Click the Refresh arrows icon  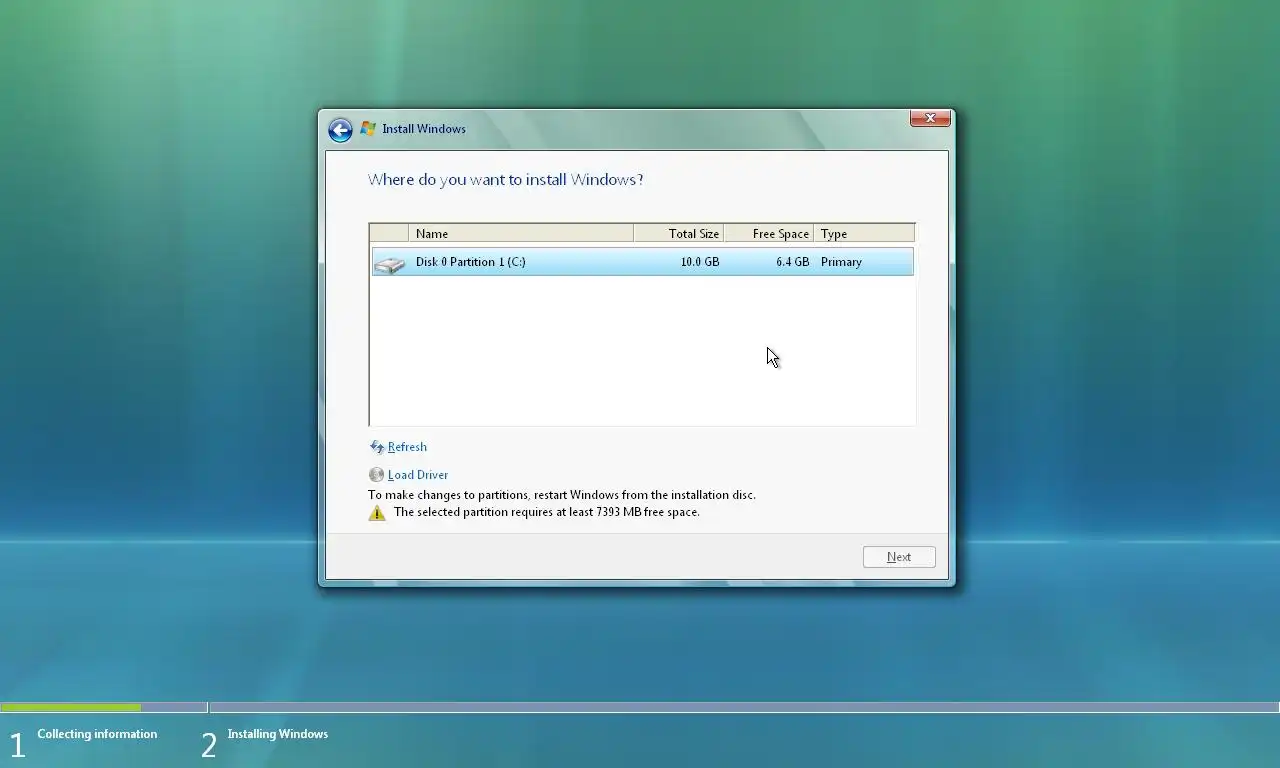377,447
